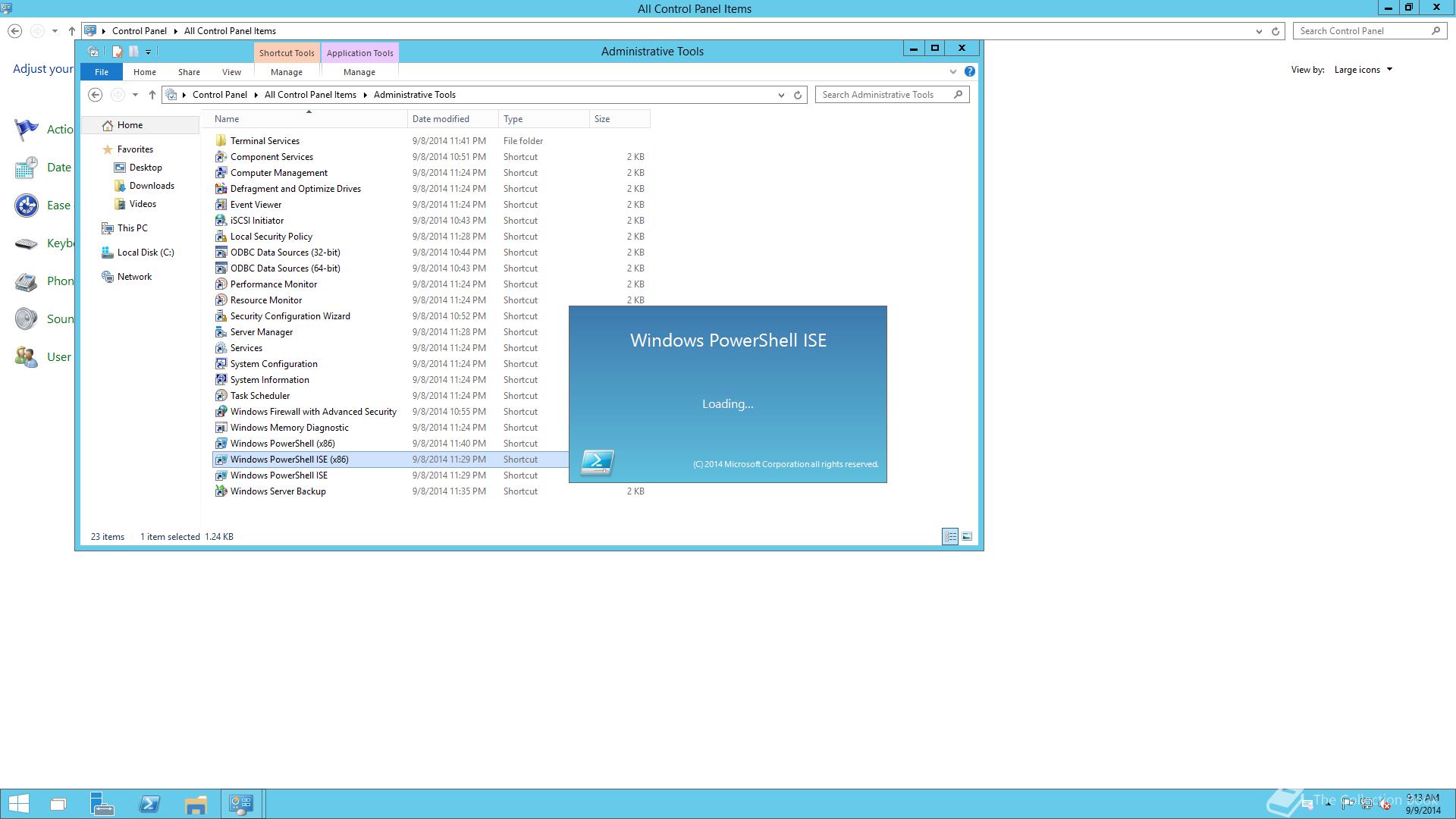Open recent locations dropdown in Administrative Tools
Viewport: 1456px width, 819px height.
[135, 95]
